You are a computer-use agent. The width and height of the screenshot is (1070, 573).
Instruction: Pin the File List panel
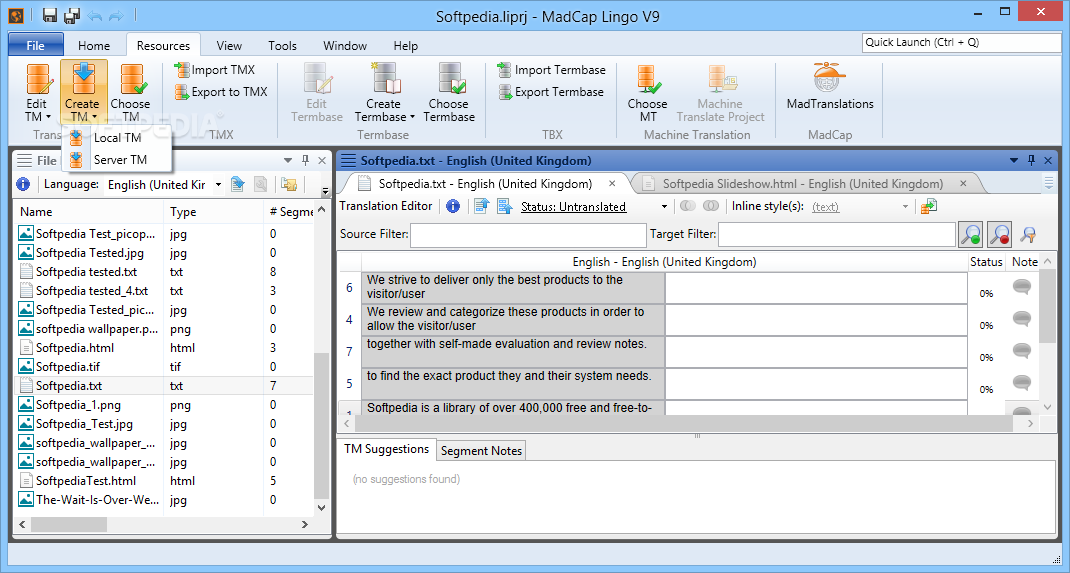pos(306,160)
